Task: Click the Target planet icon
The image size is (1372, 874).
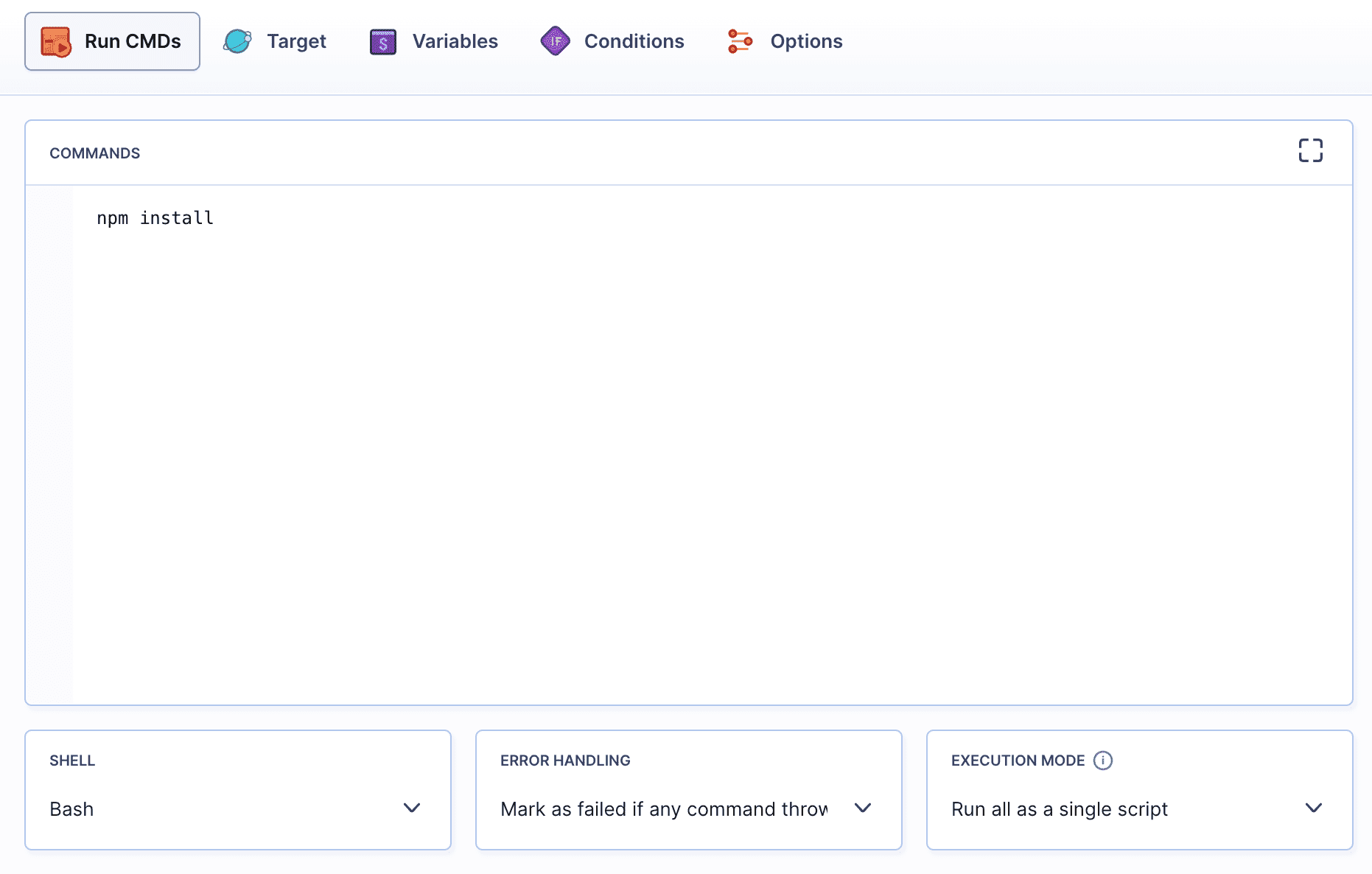Action: [237, 41]
